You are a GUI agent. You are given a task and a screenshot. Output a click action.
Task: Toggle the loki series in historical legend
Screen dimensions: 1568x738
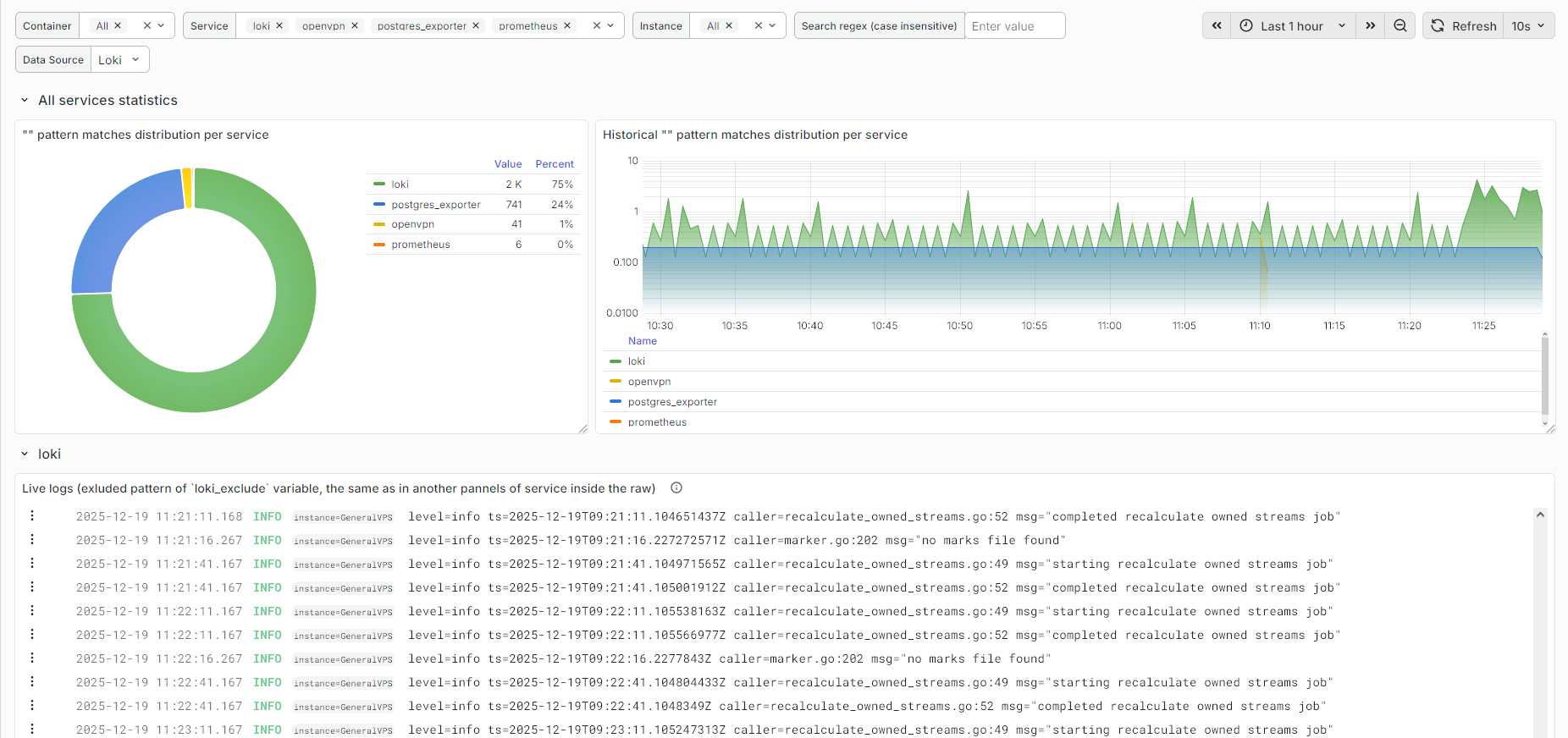(636, 361)
